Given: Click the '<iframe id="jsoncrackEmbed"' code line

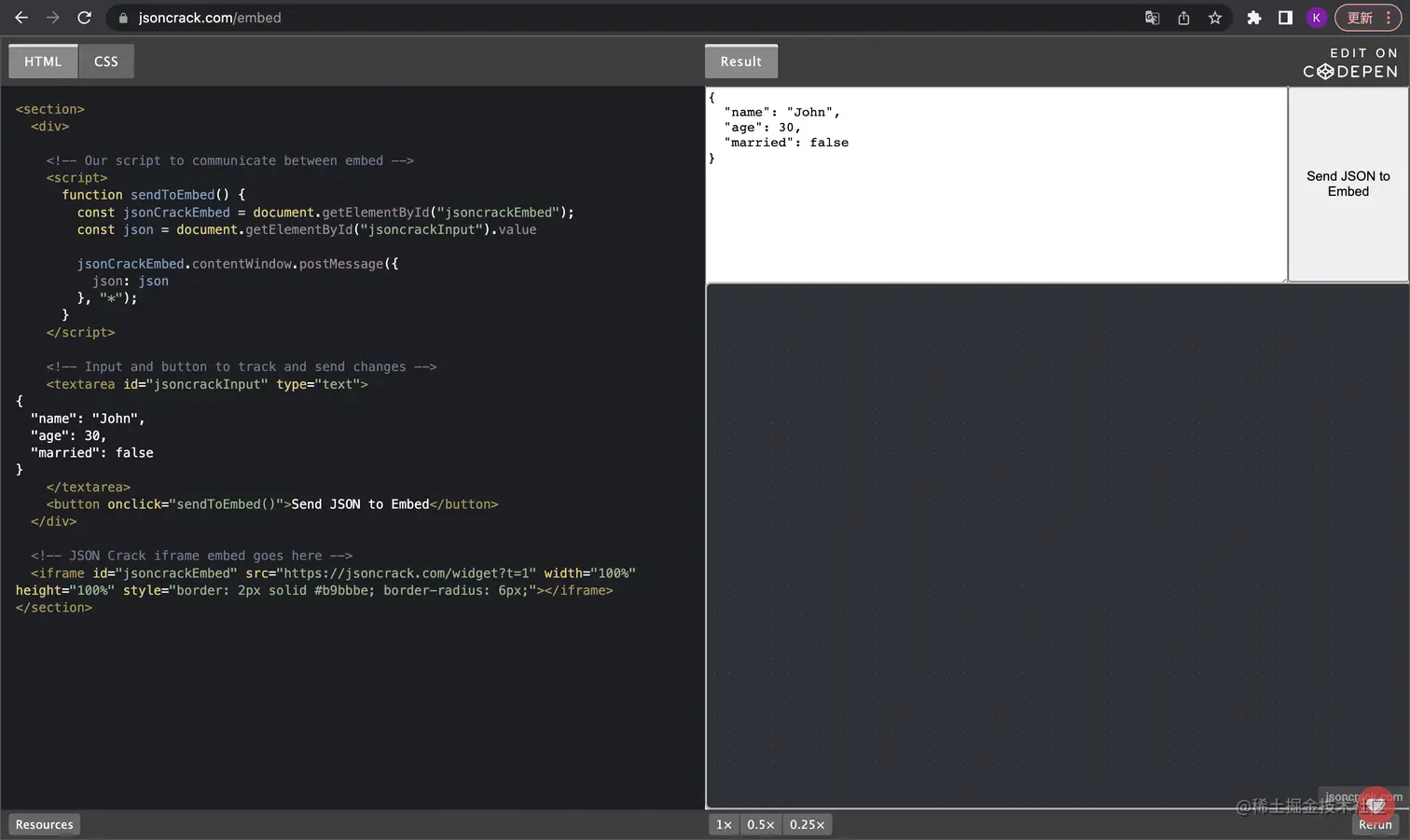Looking at the screenshot, I should click(x=333, y=573).
